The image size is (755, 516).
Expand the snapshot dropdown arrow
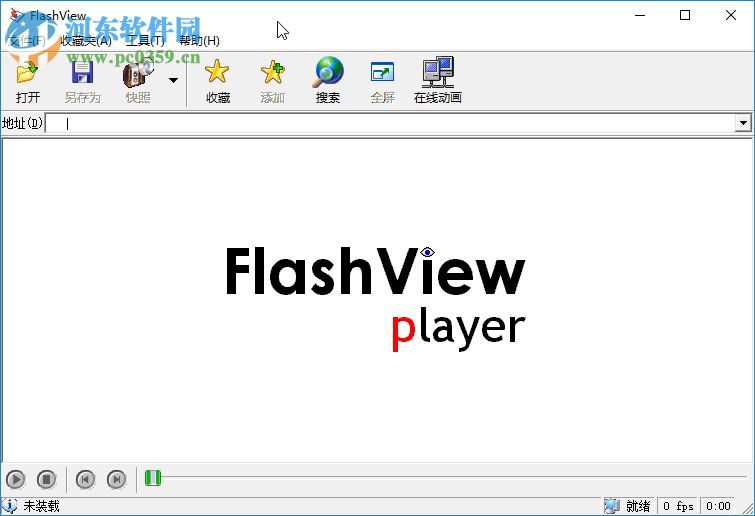click(173, 80)
